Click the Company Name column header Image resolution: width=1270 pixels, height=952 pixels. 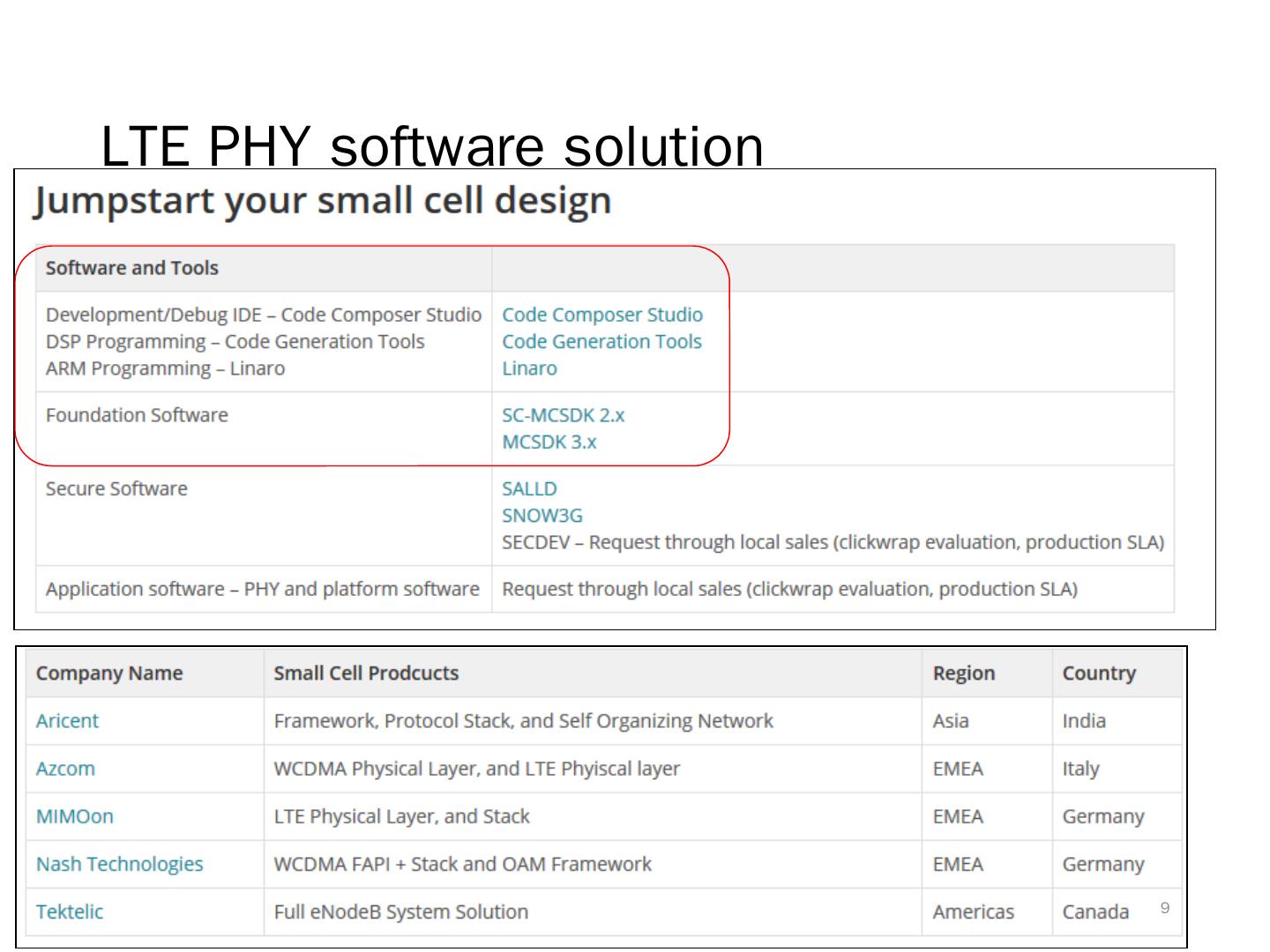(108, 673)
